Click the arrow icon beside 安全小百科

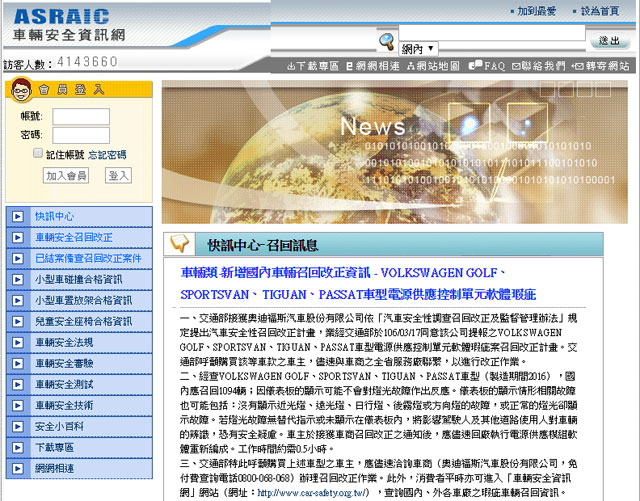click(x=18, y=427)
